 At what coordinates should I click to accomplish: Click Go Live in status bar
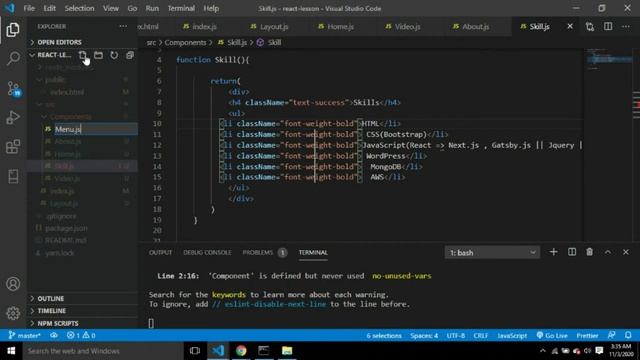coord(552,335)
